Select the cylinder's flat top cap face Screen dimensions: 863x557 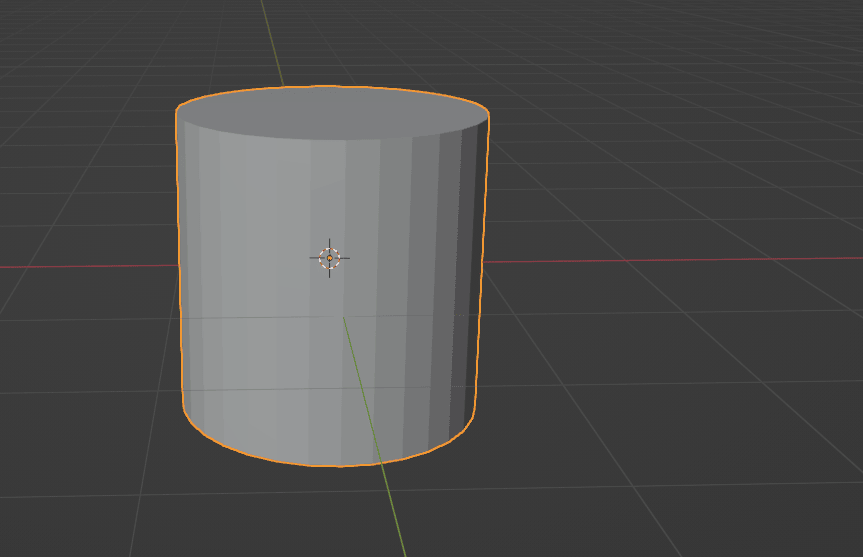coord(333,113)
